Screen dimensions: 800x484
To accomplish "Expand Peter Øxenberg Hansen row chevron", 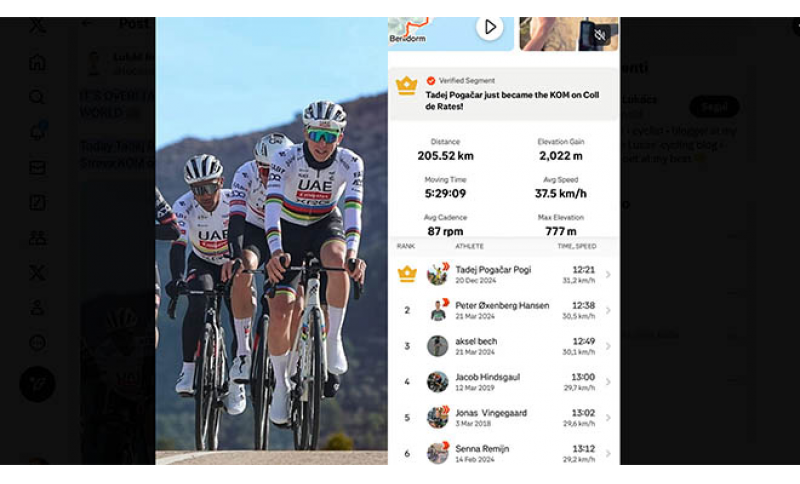I will 608,310.
